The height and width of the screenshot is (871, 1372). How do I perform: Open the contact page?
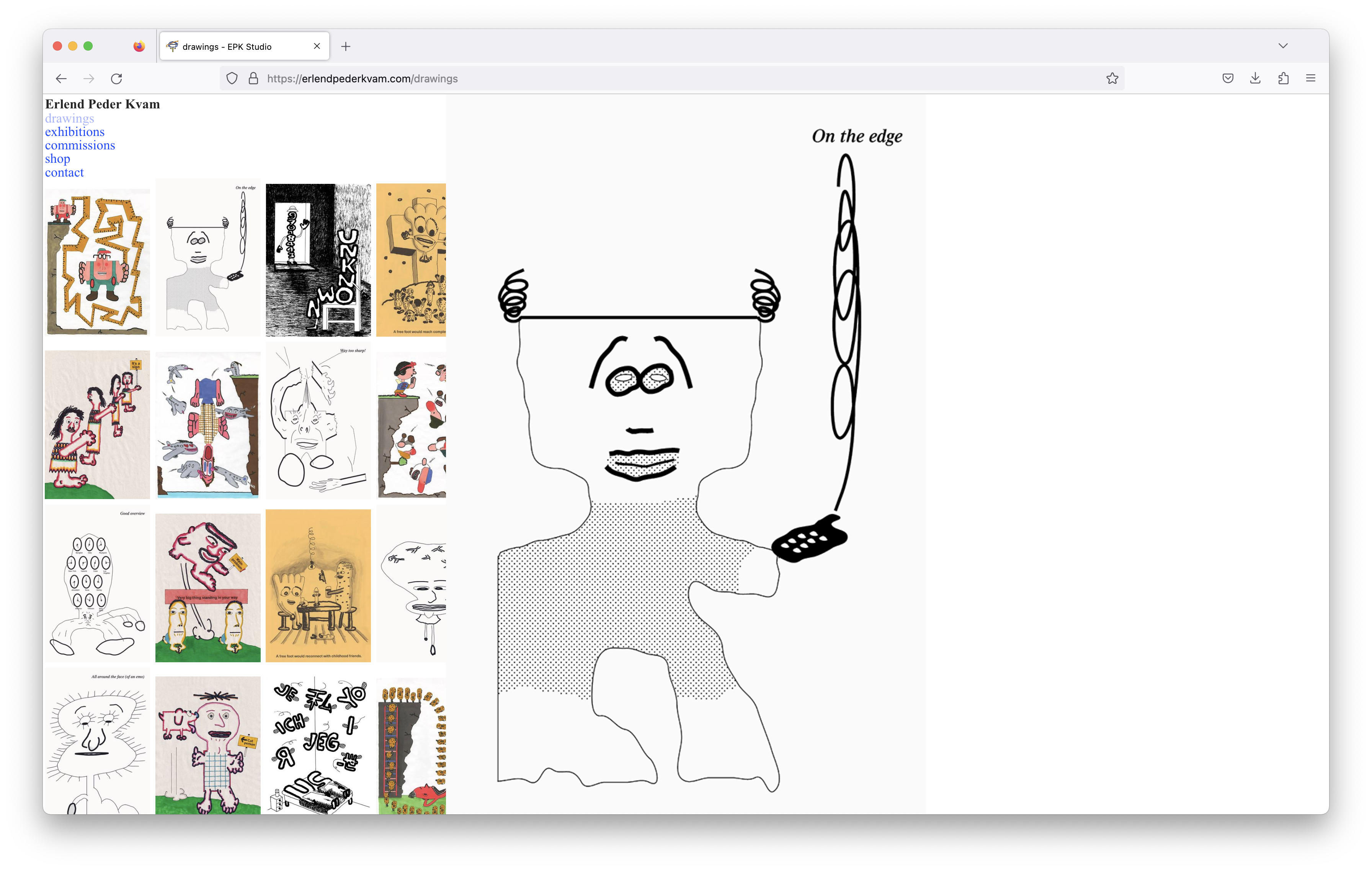coord(64,173)
